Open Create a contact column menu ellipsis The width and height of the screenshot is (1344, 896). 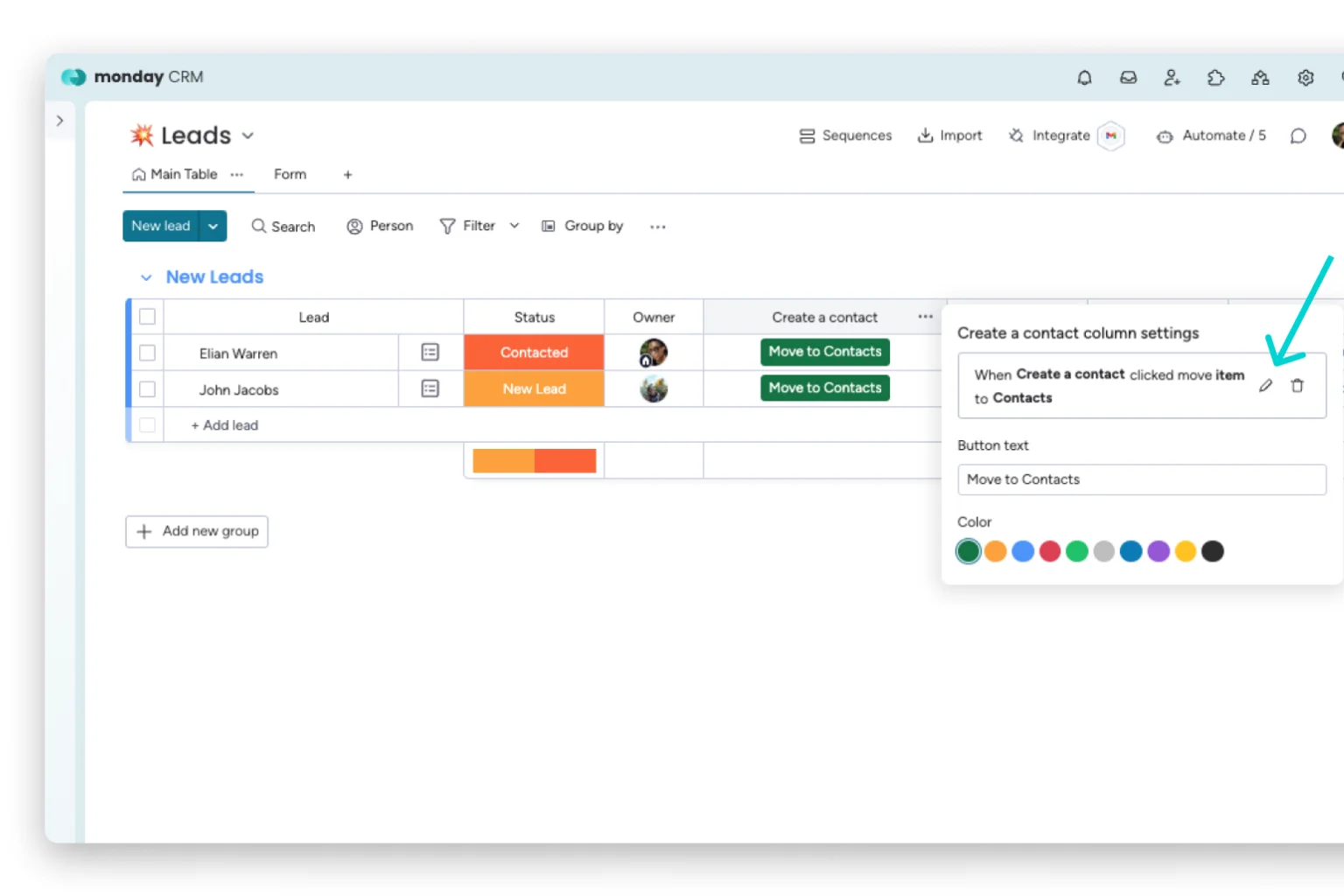click(925, 317)
